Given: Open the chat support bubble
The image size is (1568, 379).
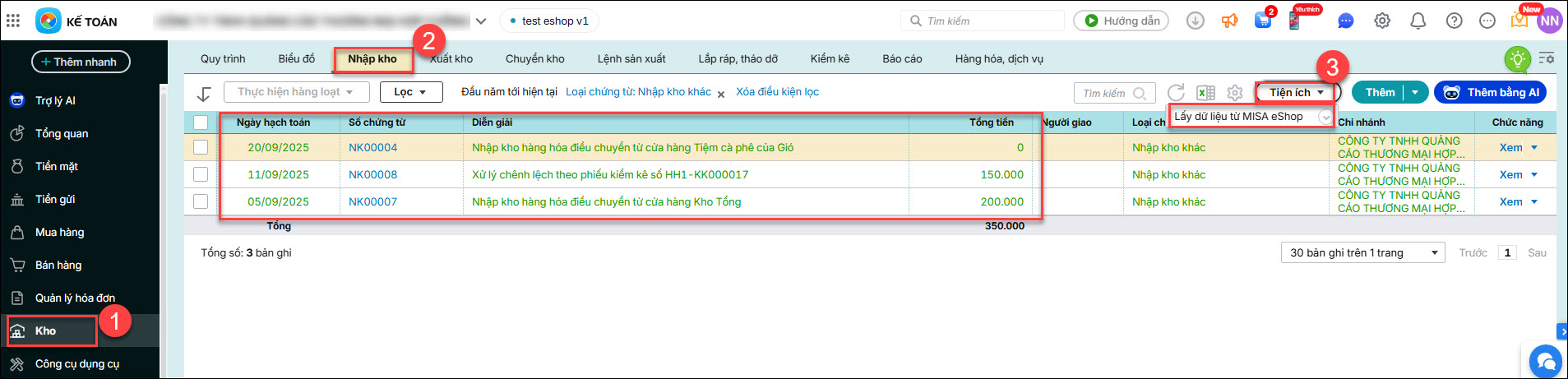Looking at the screenshot, I should tap(1545, 361).
